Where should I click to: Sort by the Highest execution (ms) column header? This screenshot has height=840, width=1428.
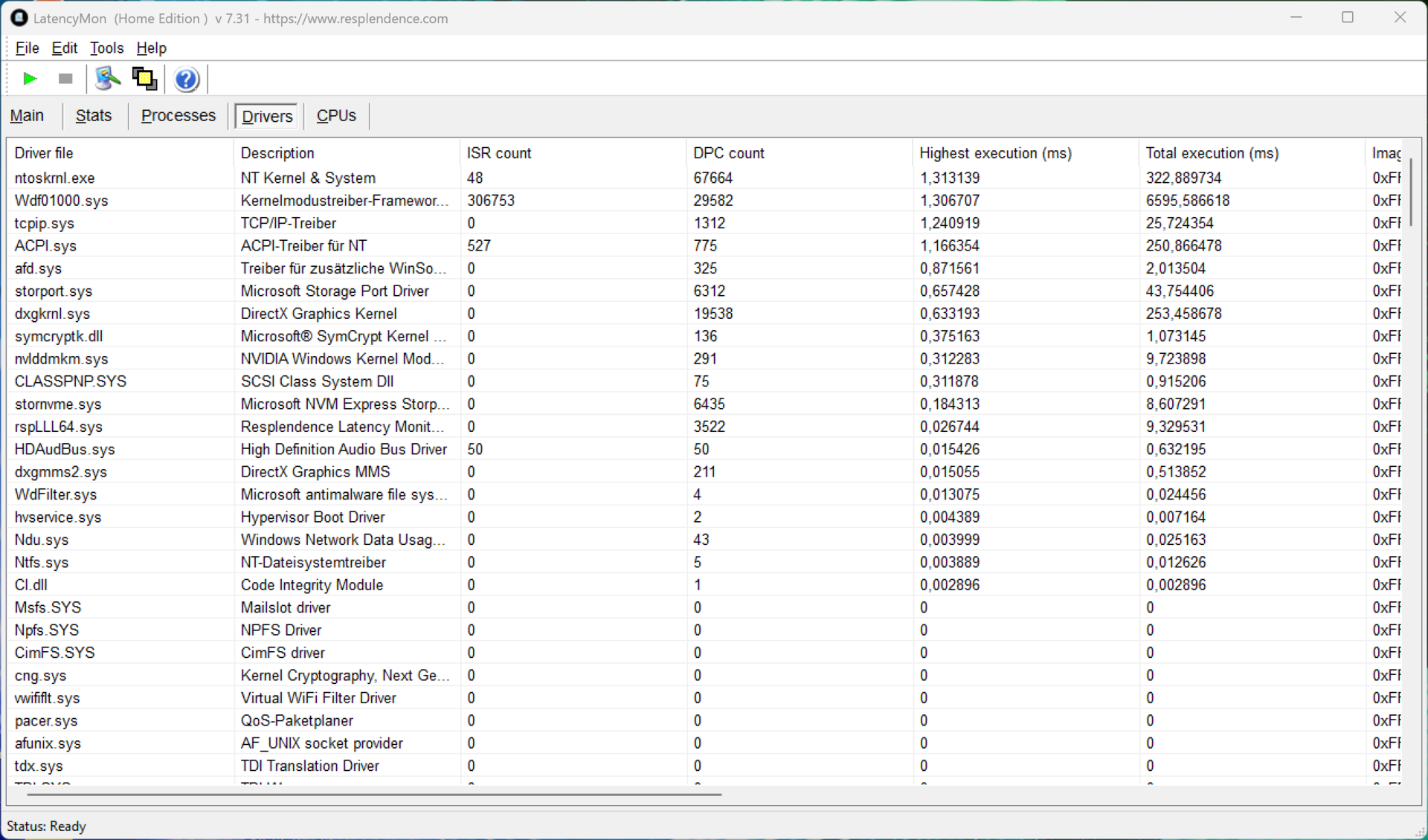coord(994,153)
